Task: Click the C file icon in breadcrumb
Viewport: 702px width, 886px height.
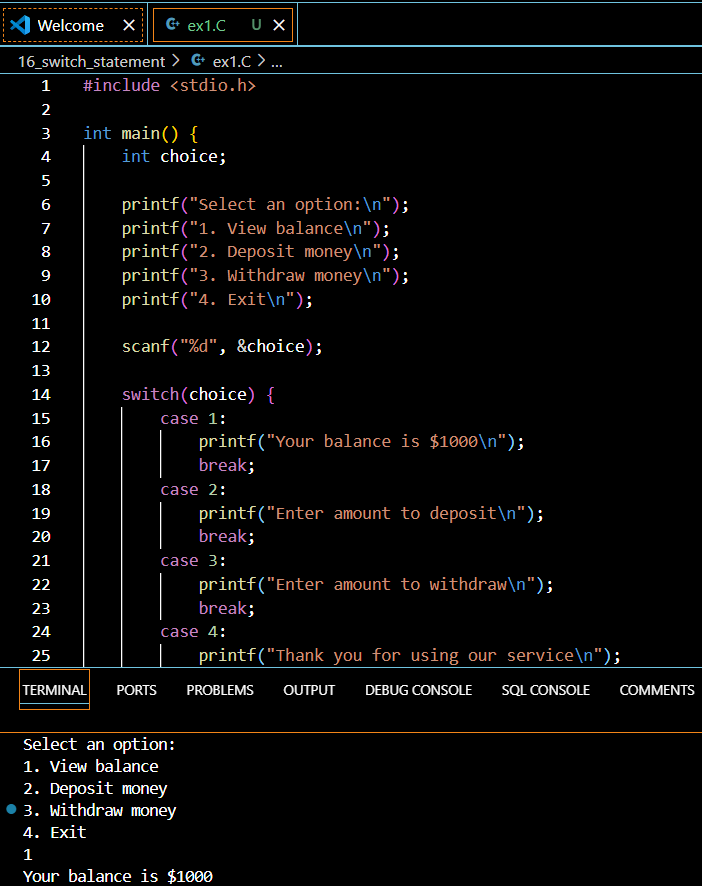Action: point(198,61)
